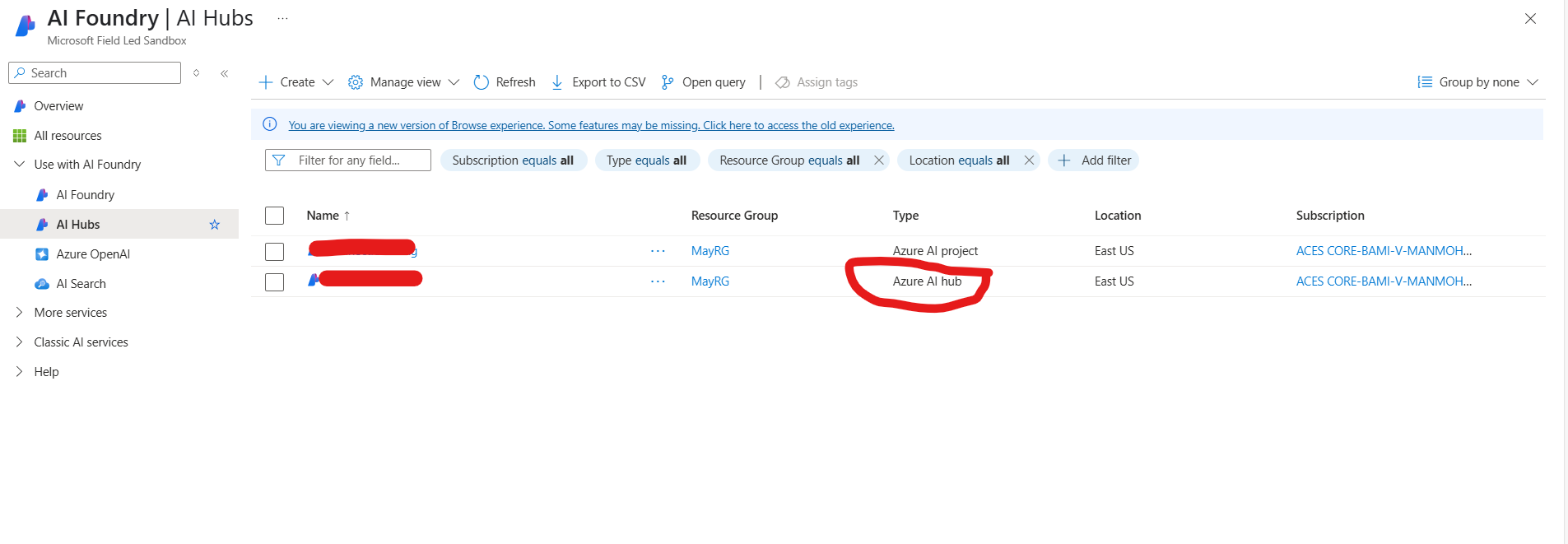The image size is (1568, 544).
Task: Toggle the select-all checkbox in table header
Action: click(x=275, y=216)
